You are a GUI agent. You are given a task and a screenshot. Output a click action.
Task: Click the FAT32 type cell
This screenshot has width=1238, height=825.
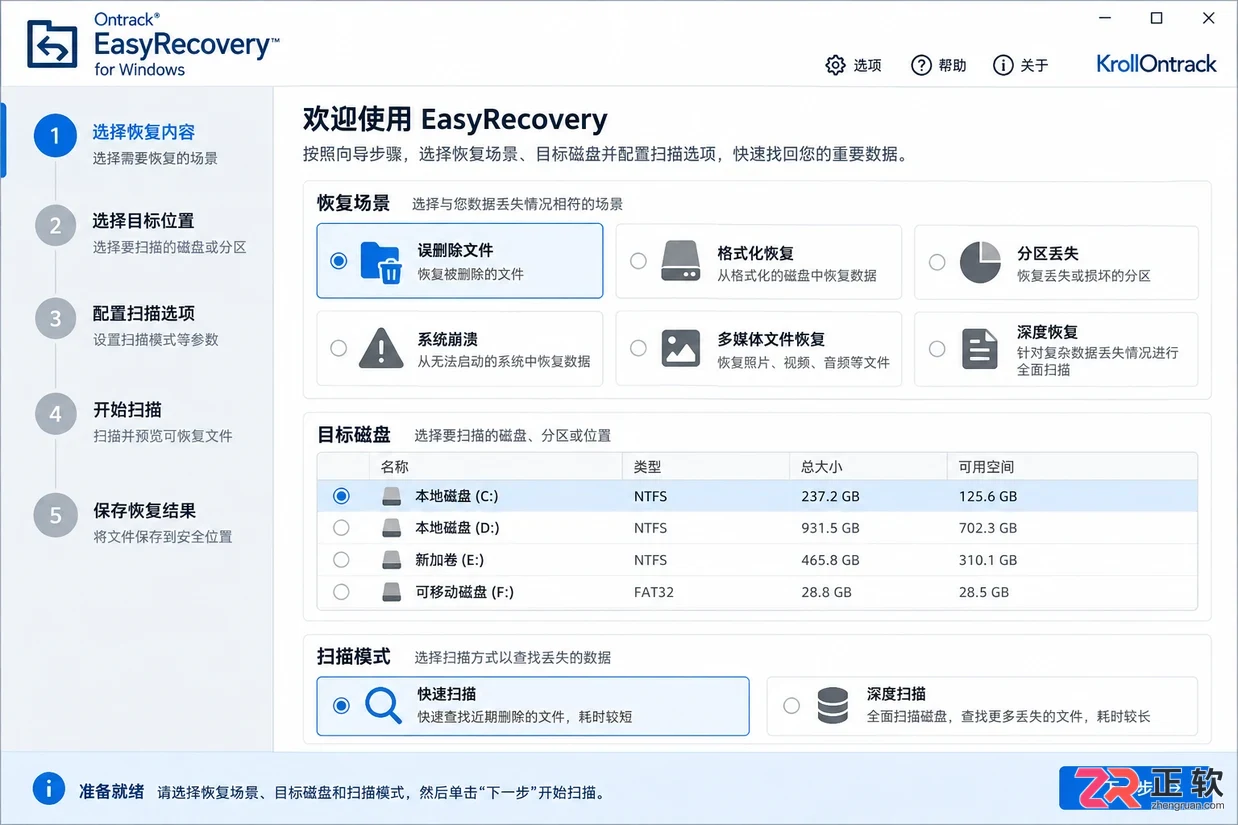click(654, 592)
